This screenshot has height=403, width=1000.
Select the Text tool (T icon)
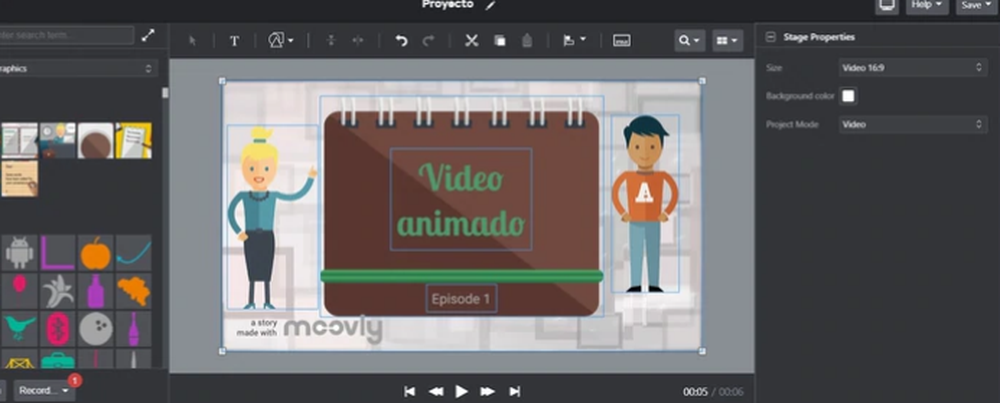pyautogui.click(x=234, y=41)
